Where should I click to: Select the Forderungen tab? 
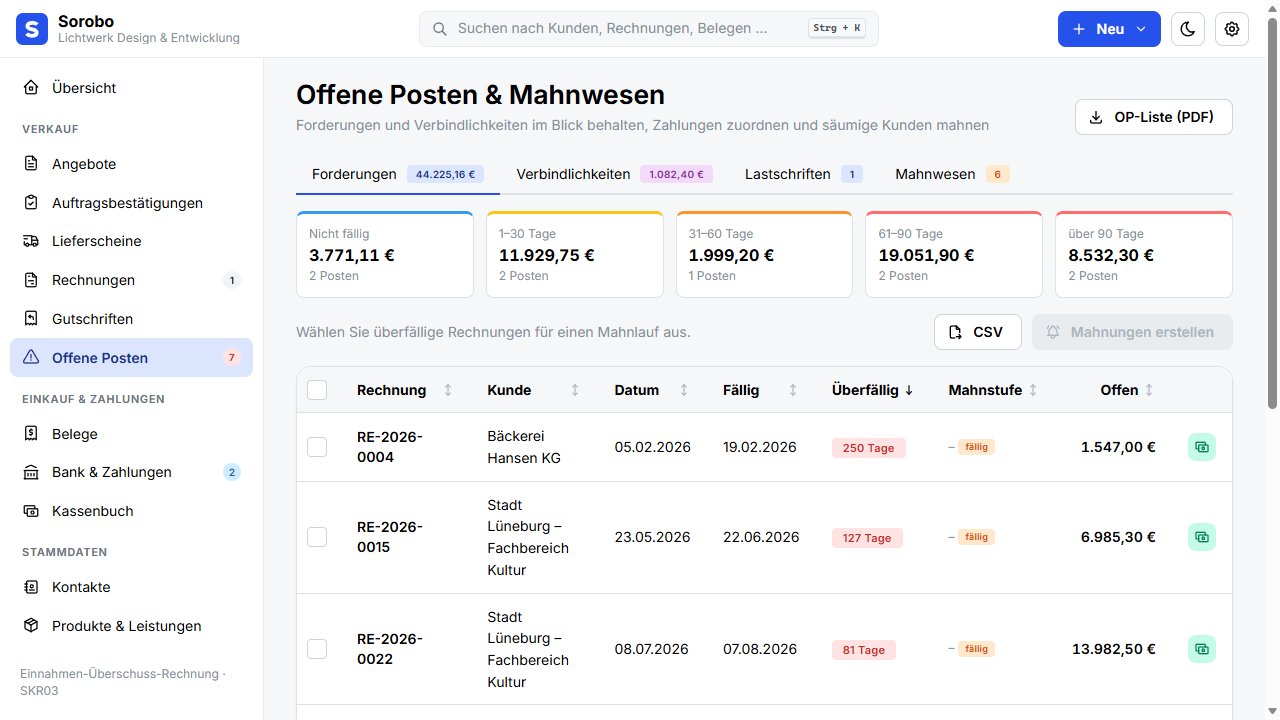(398, 174)
